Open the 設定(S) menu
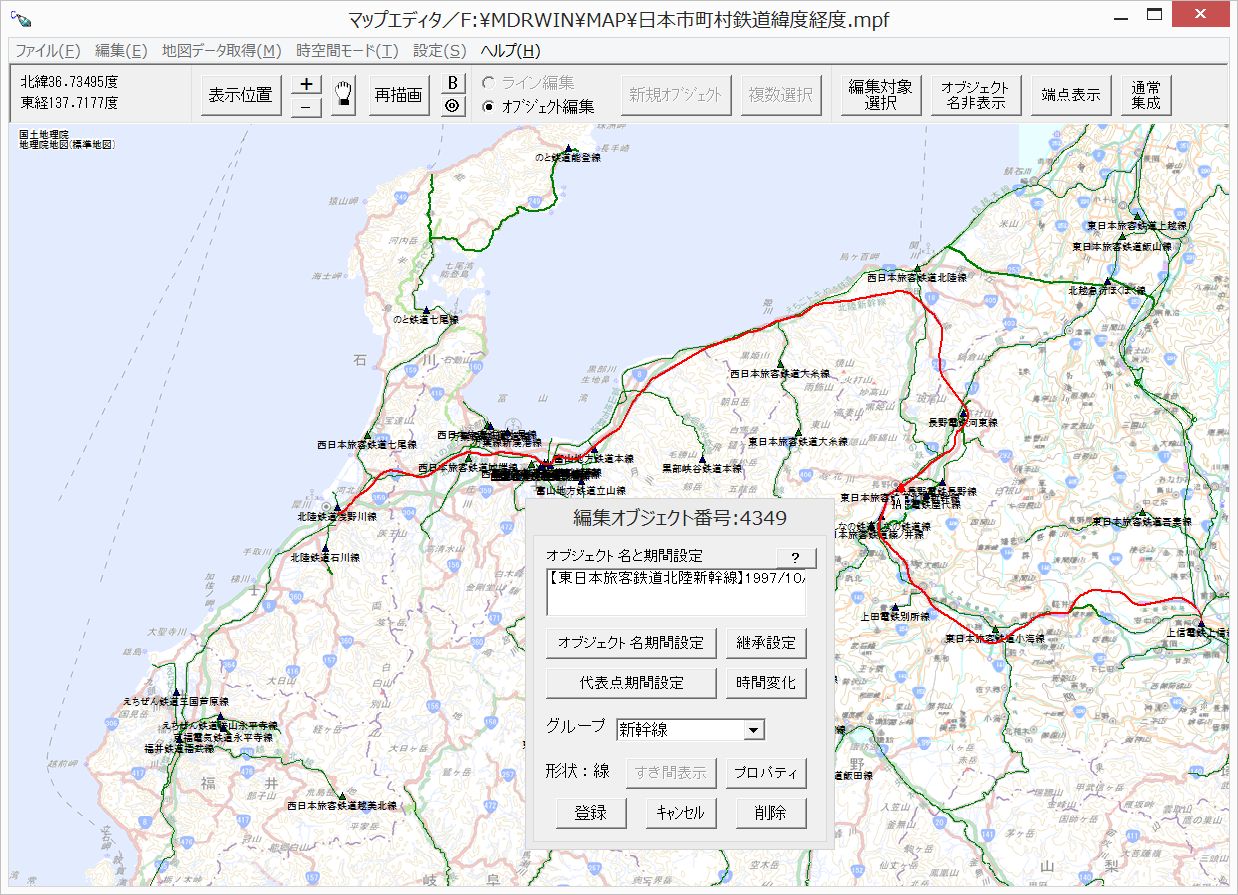This screenshot has height=895, width=1238. (x=439, y=51)
